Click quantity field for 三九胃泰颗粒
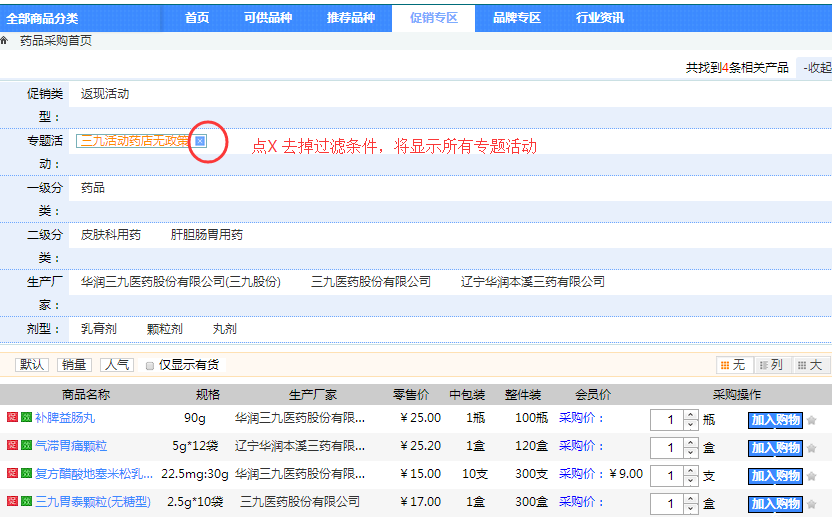832x525 pixels. click(667, 504)
